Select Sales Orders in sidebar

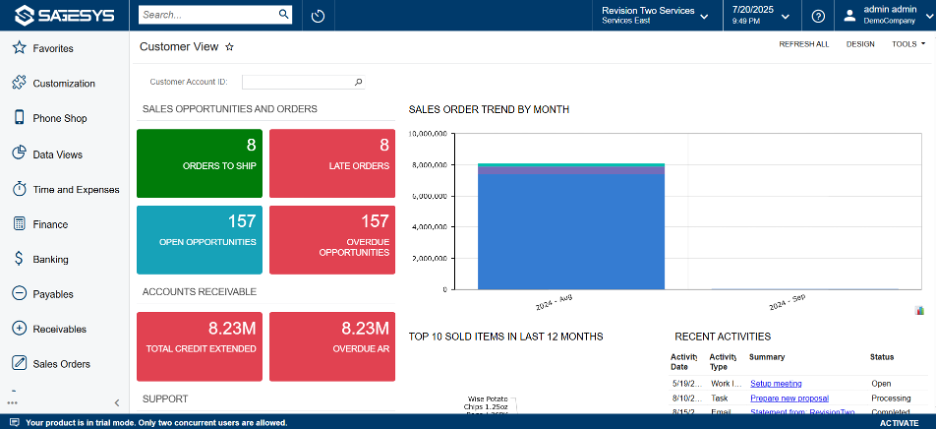click(61, 364)
